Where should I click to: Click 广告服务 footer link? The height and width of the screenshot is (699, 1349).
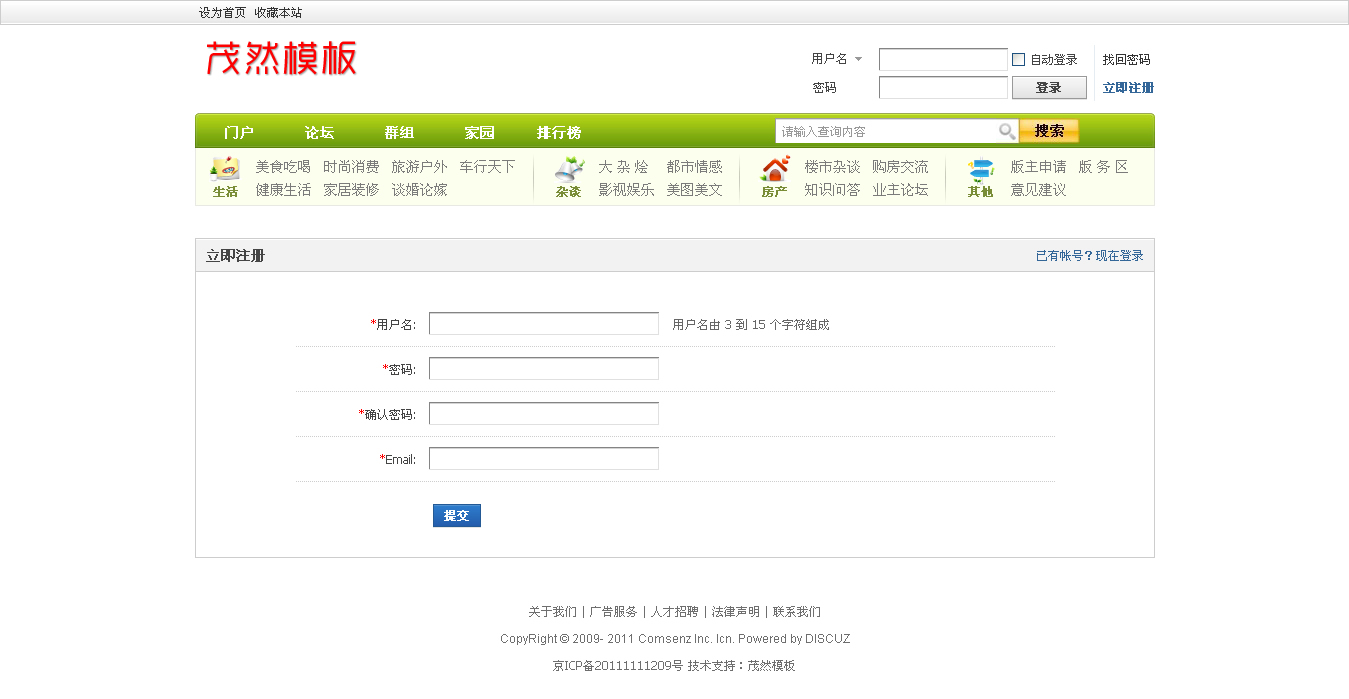pos(613,612)
